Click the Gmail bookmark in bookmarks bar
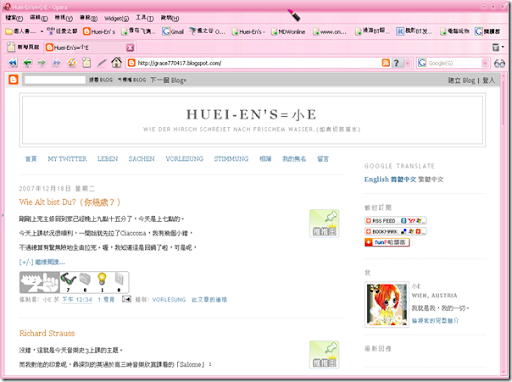This screenshot has height=382, width=512. click(173, 31)
